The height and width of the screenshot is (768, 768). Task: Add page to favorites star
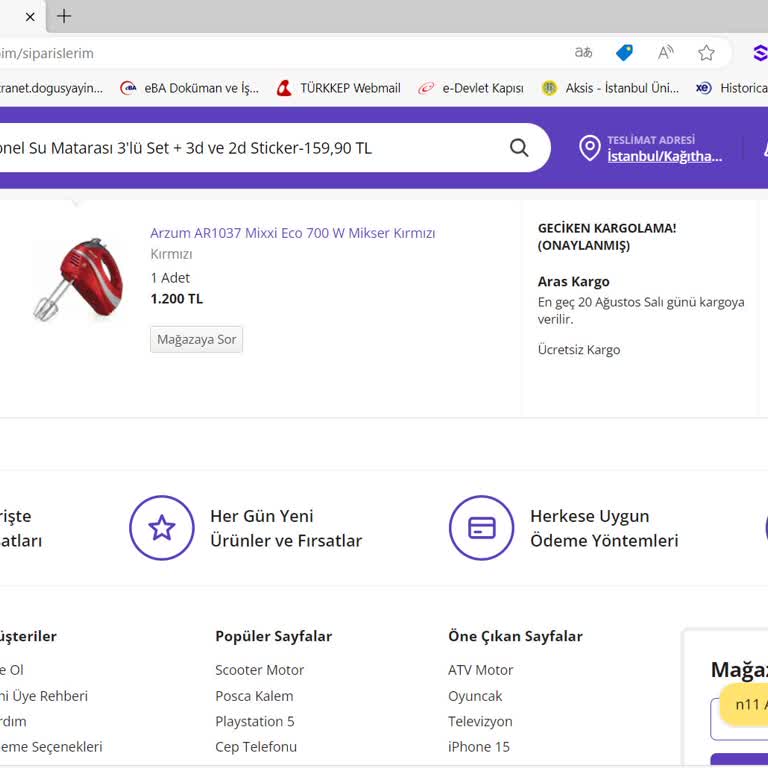click(706, 52)
